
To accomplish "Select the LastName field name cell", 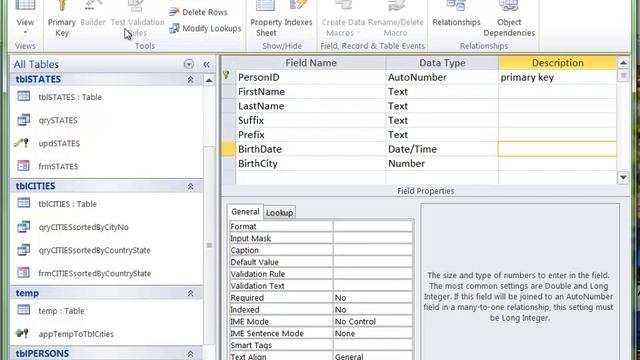I will (311, 106).
